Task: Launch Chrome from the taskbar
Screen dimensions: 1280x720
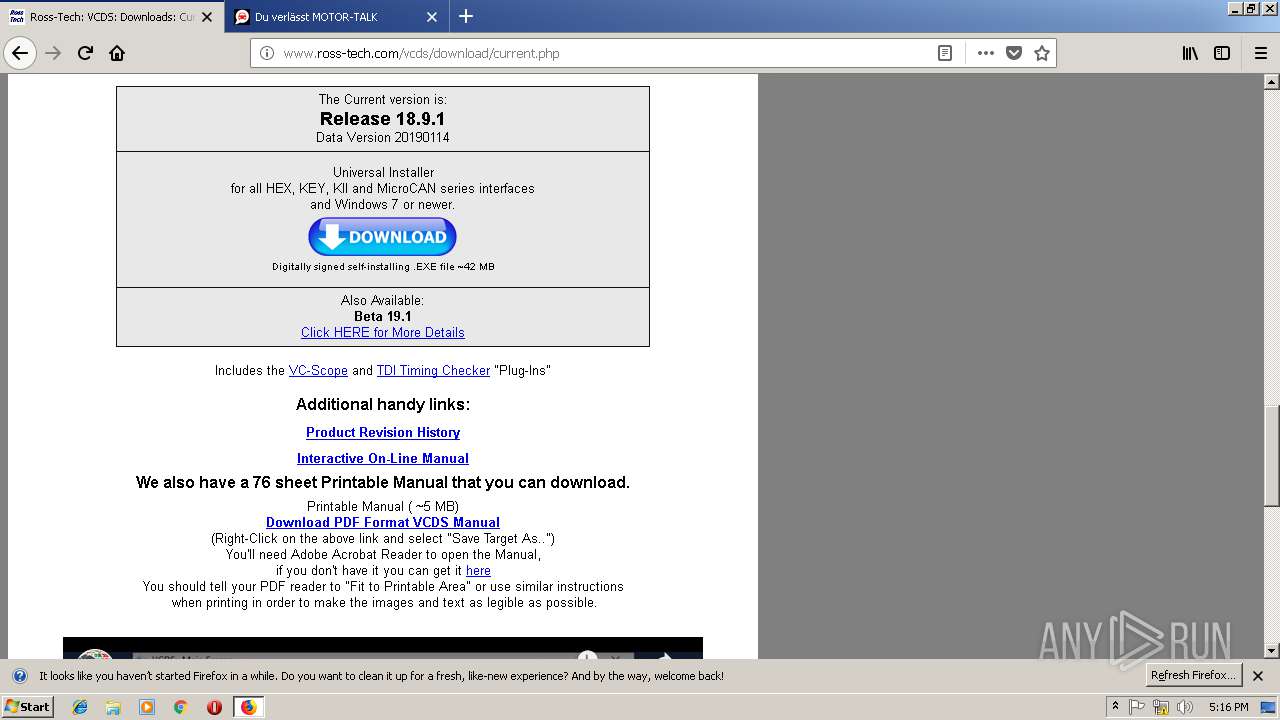Action: (180, 707)
